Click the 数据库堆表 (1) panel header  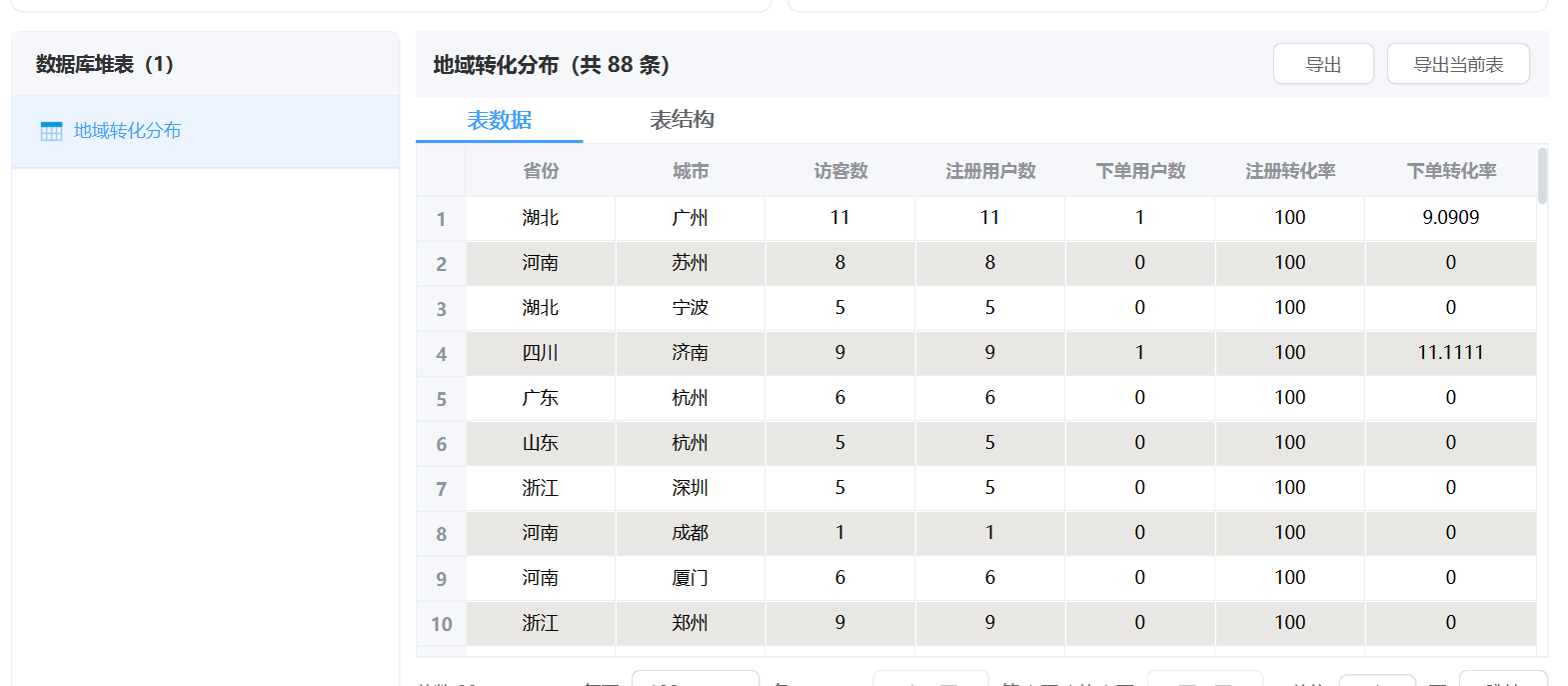(x=105, y=64)
